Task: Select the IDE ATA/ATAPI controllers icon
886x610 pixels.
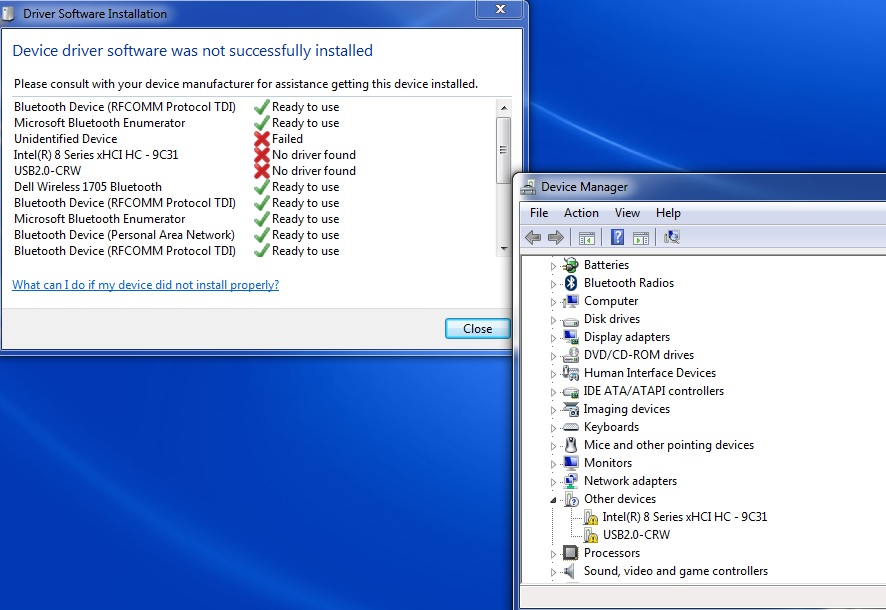Action: (x=571, y=391)
